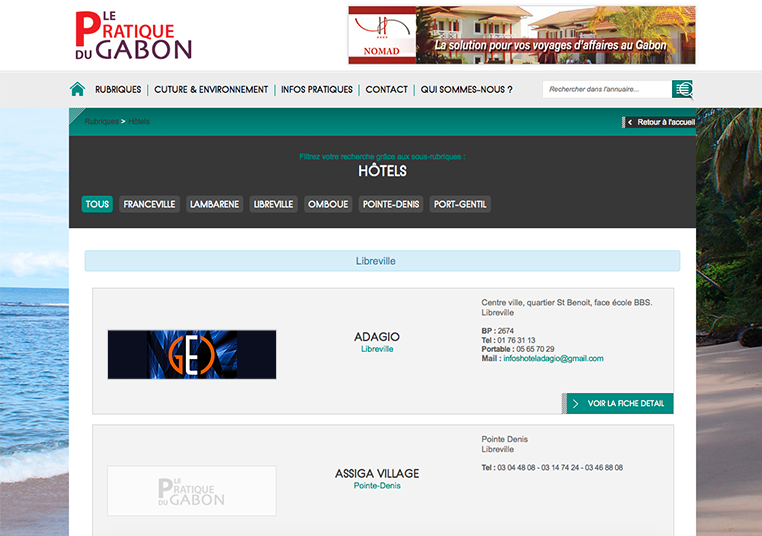
Task: Click the Assiga Village placeholder image
Action: click(192, 490)
